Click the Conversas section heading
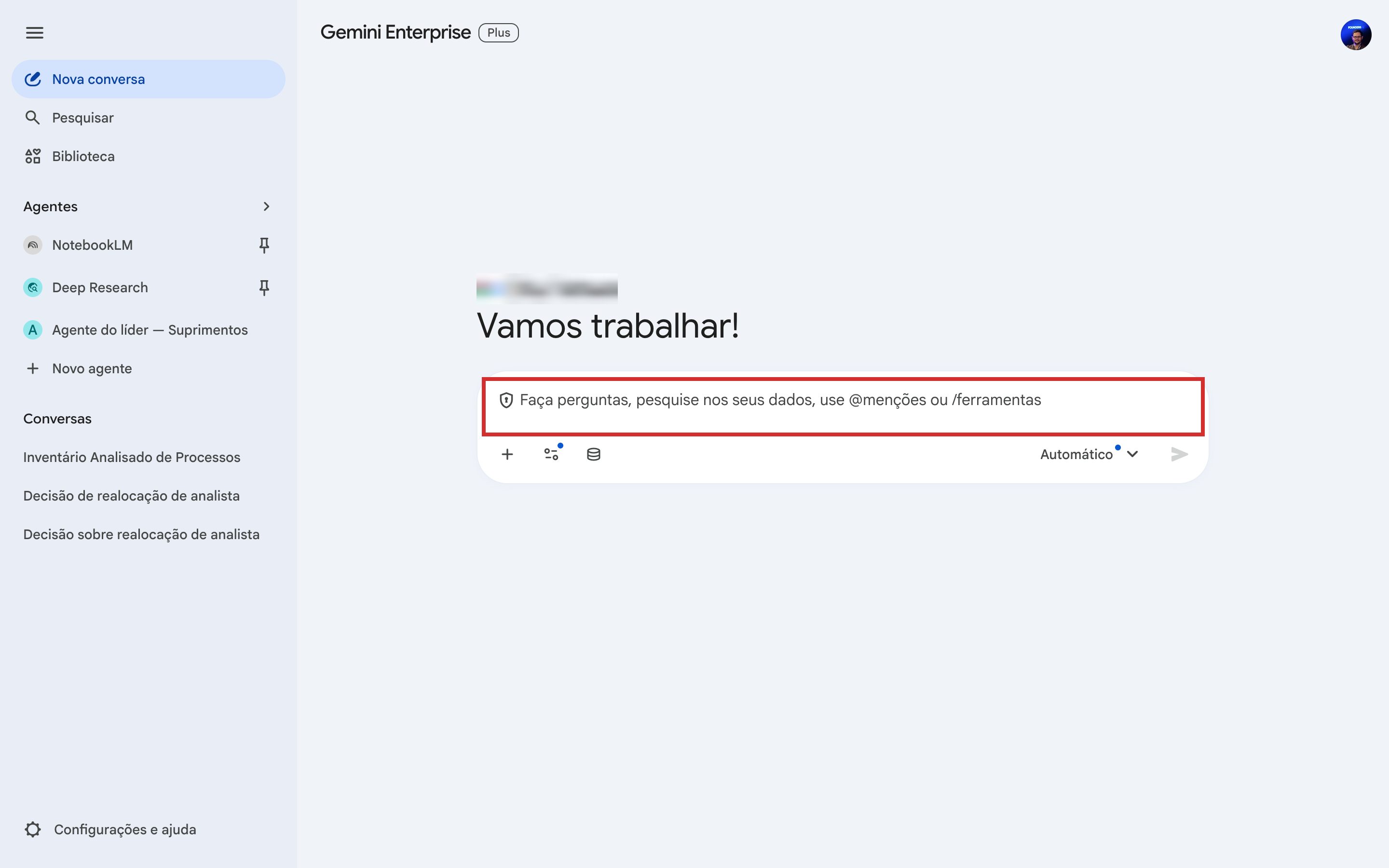Screen dimensions: 1389x868 (57, 419)
